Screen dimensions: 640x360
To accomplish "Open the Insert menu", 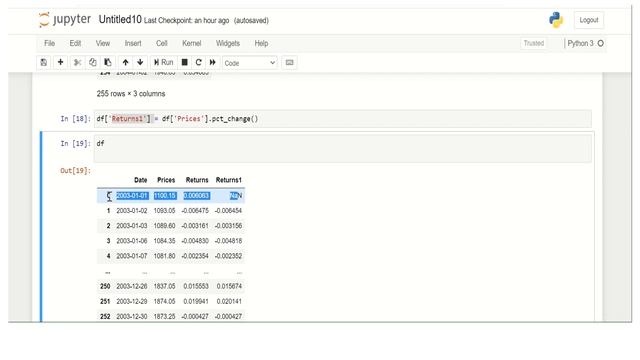I will [x=133, y=43].
